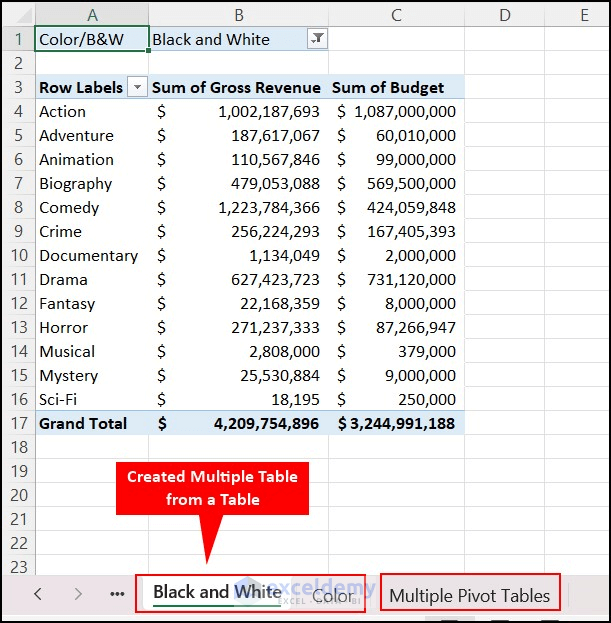611x623 pixels.
Task: Click budget value 424,059,848
Action: (x=412, y=208)
